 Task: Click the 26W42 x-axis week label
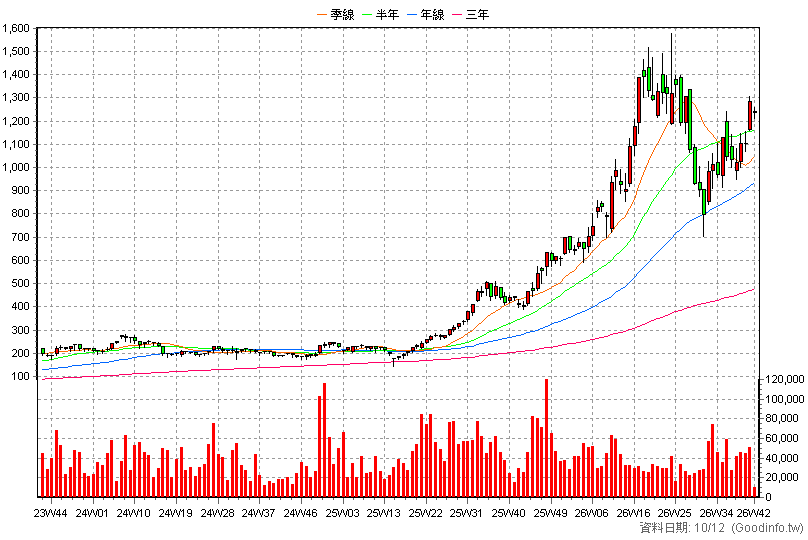point(753,513)
